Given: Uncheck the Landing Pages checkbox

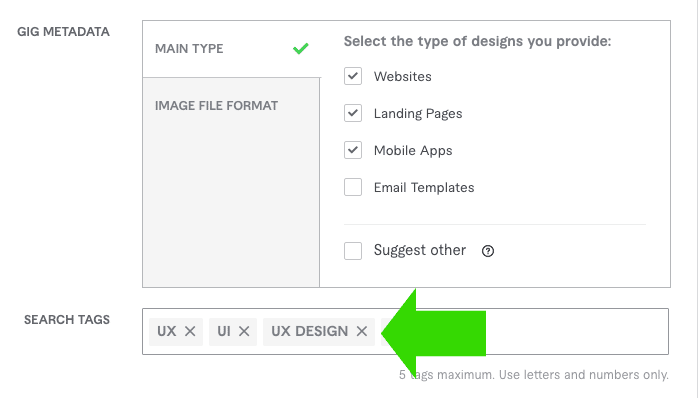Looking at the screenshot, I should 353,113.
